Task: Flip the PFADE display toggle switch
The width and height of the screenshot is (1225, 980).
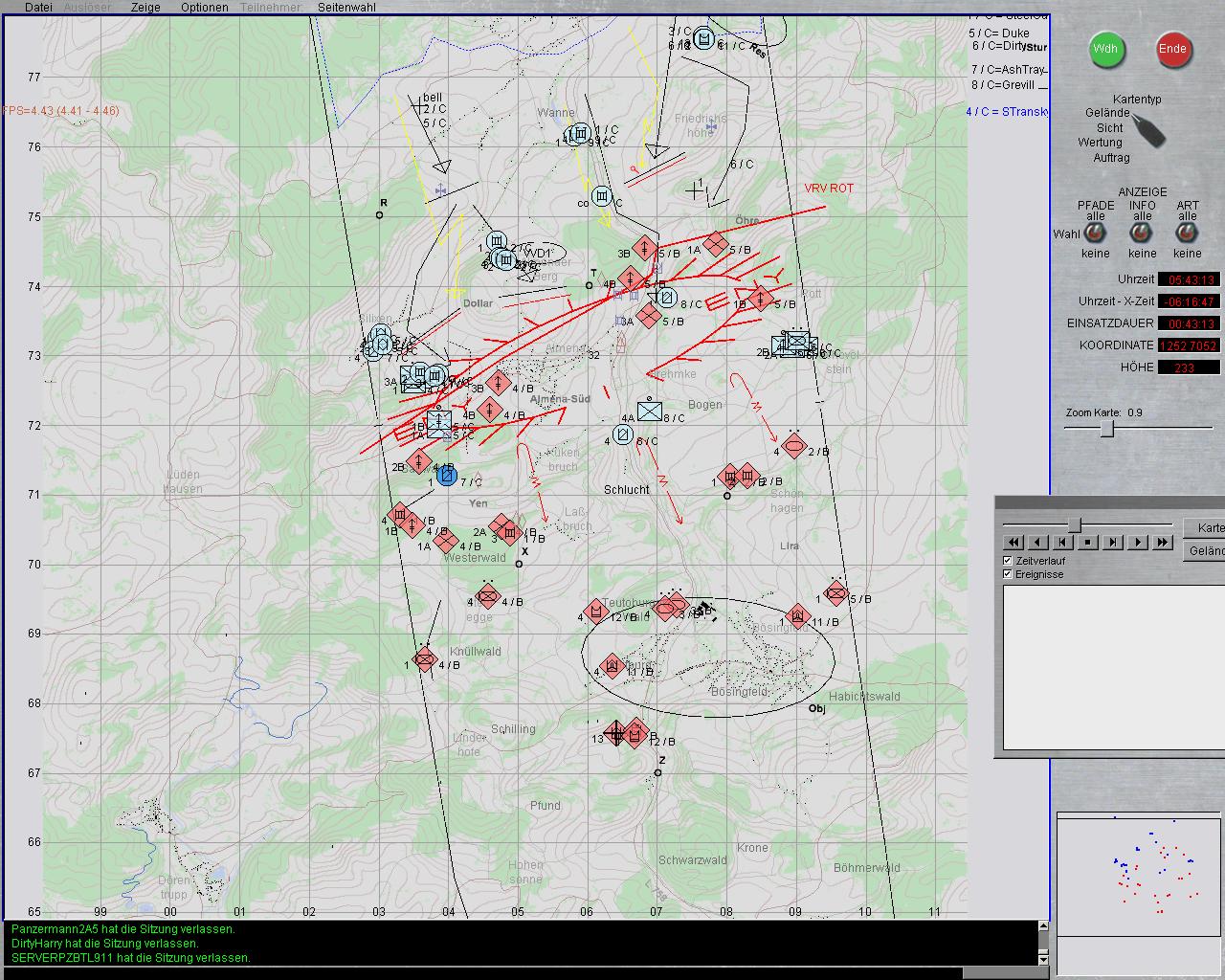Action: tap(1095, 234)
